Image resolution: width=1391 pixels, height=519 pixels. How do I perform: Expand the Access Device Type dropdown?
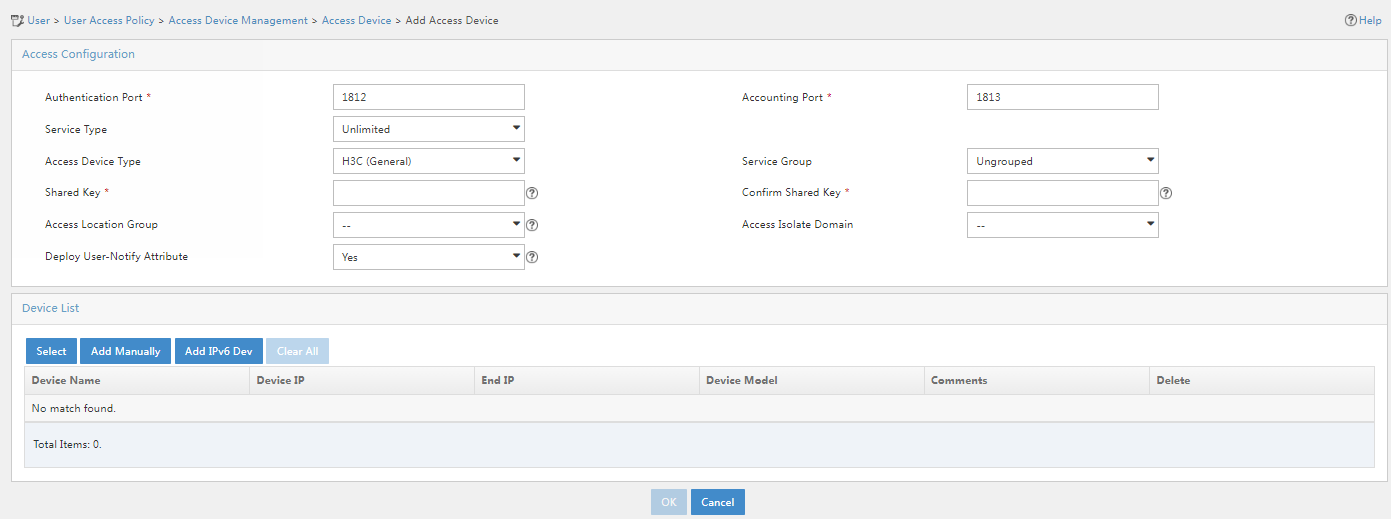pyautogui.click(x=428, y=161)
